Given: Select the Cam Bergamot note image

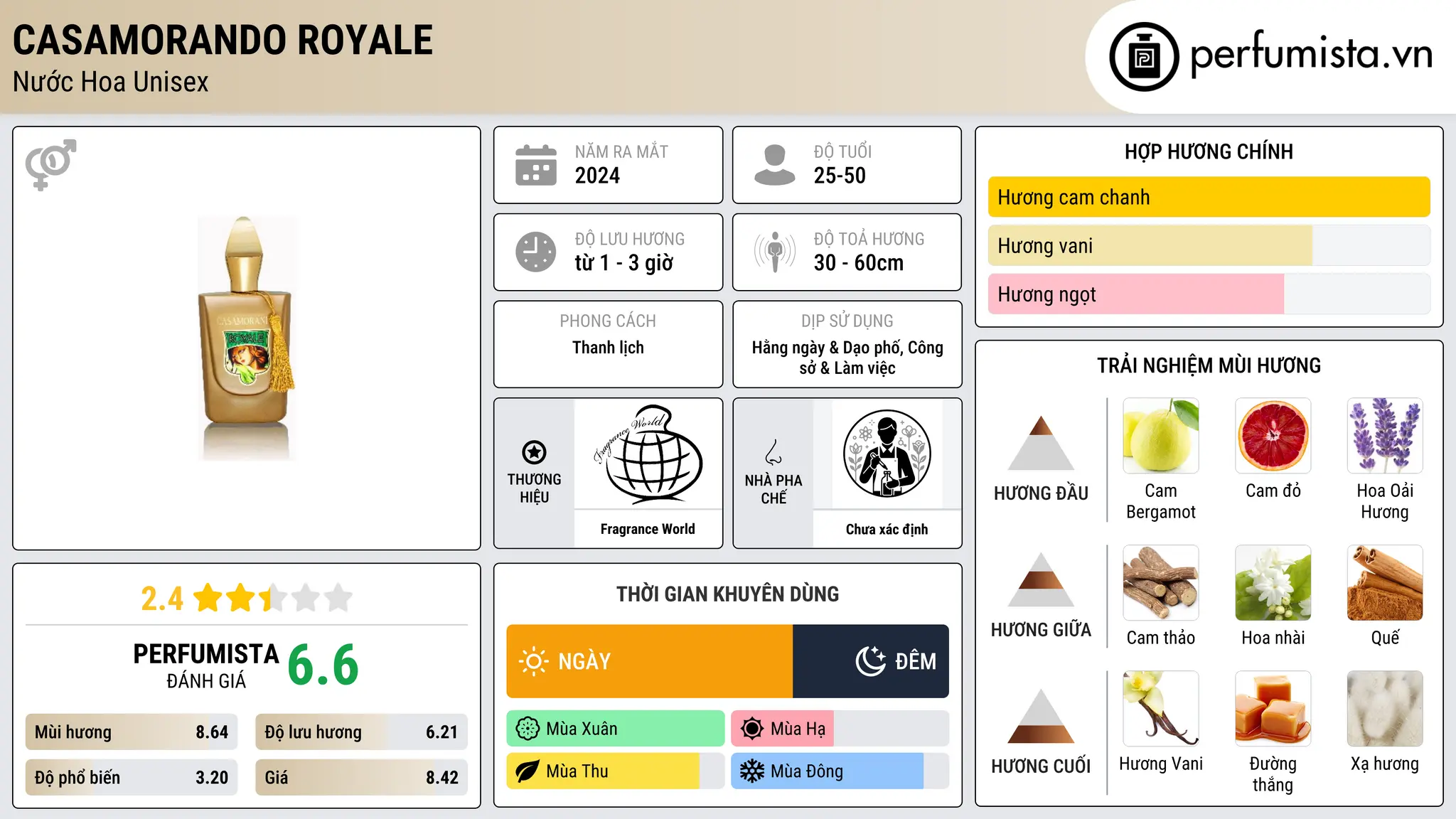Looking at the screenshot, I should pos(1161,436).
